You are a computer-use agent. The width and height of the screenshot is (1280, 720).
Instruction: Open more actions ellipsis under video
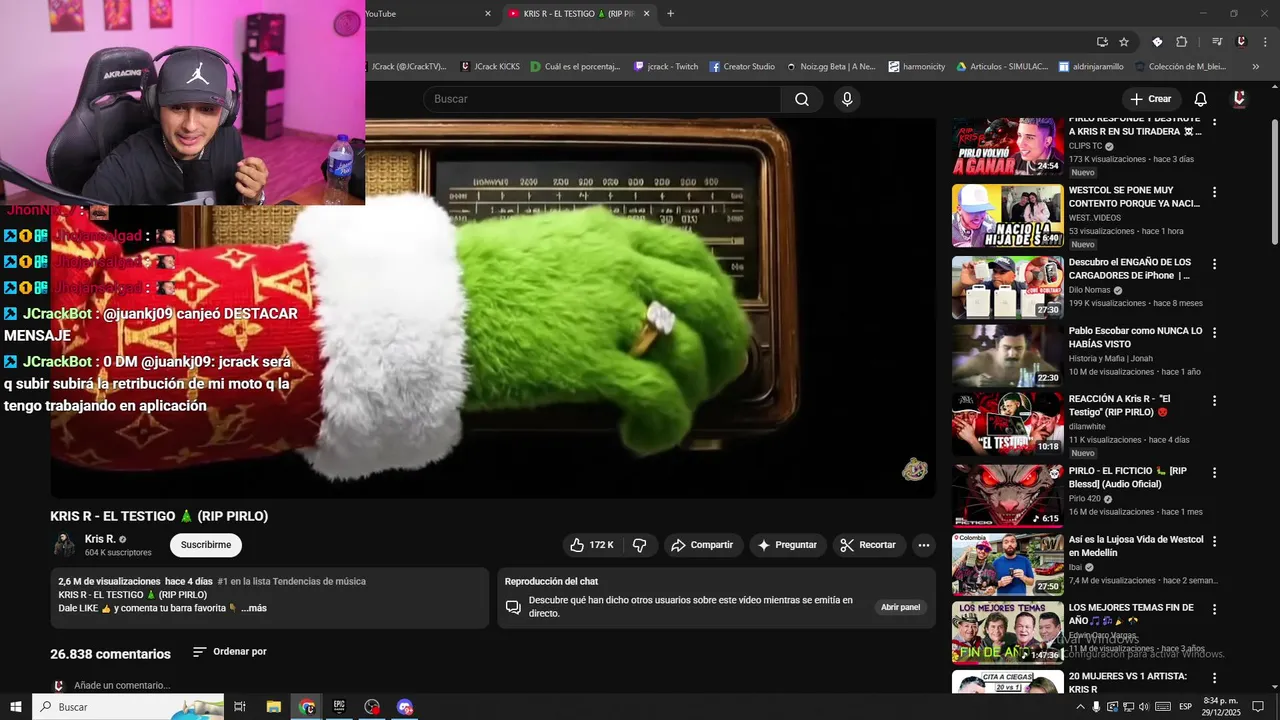pos(924,545)
